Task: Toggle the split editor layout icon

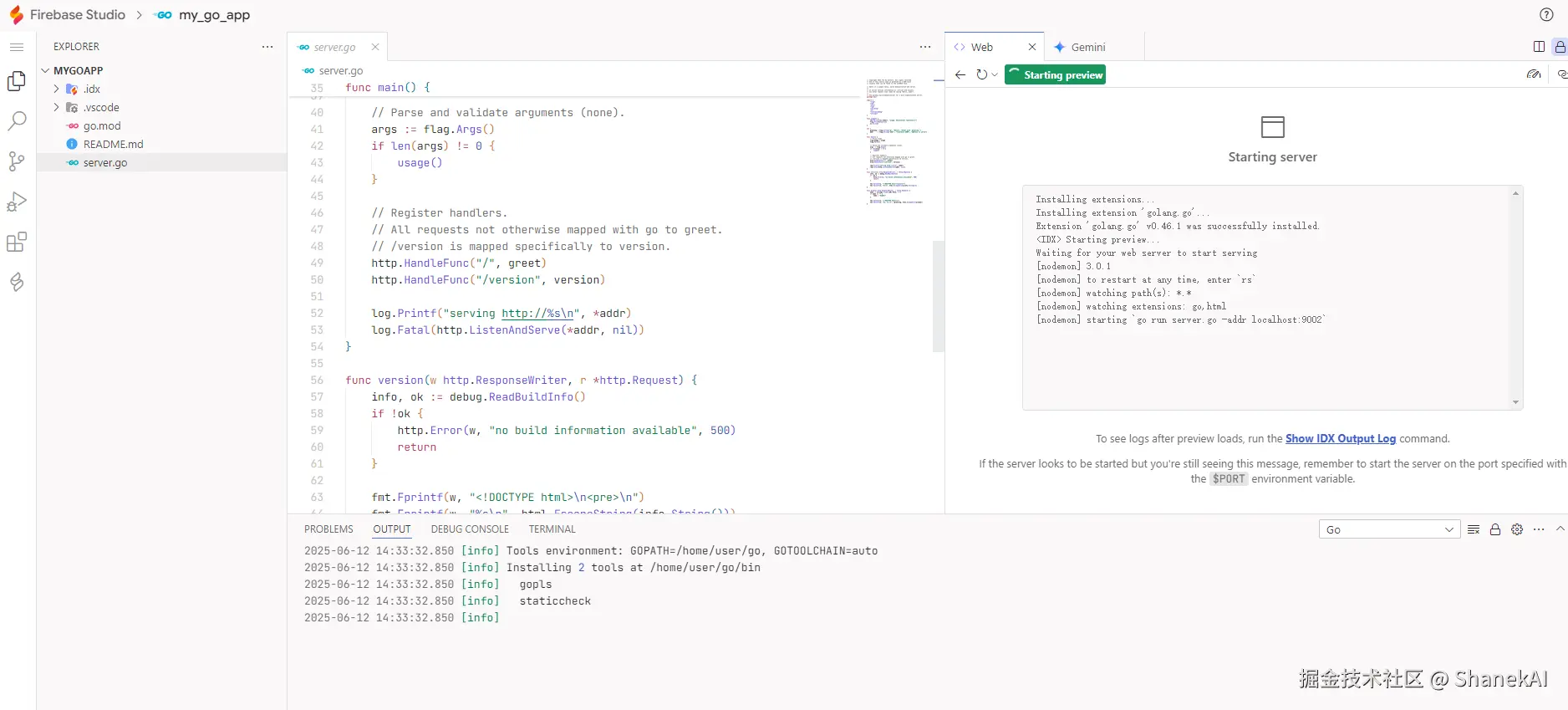Action: pos(1539,47)
